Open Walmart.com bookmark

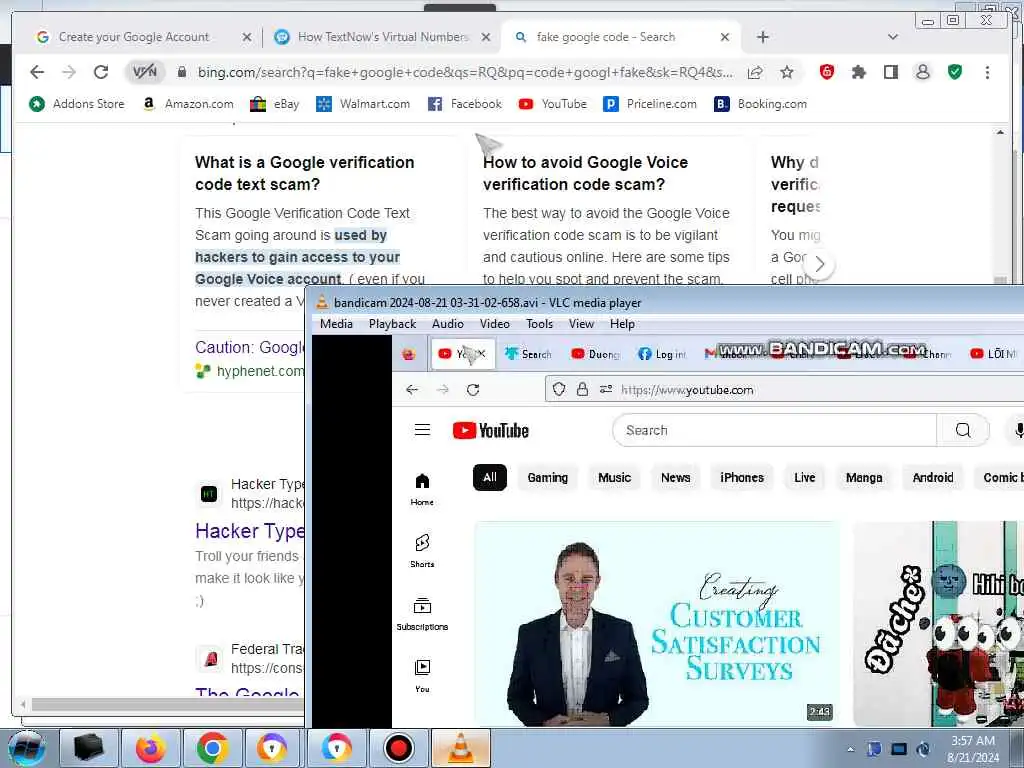pyautogui.click(x=363, y=104)
